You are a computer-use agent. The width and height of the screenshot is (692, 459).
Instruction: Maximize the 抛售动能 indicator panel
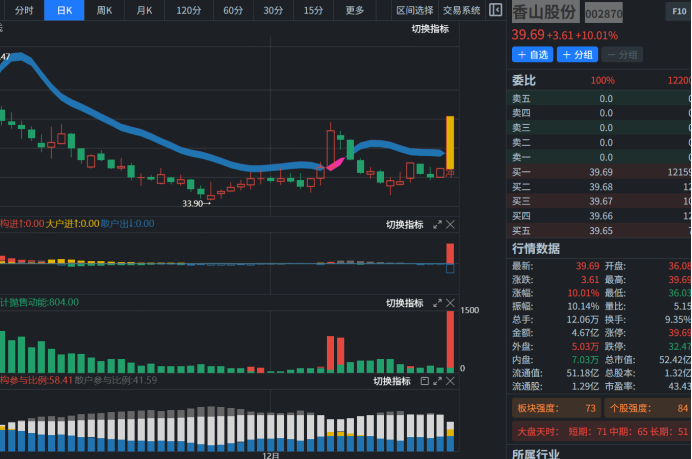pos(437,303)
